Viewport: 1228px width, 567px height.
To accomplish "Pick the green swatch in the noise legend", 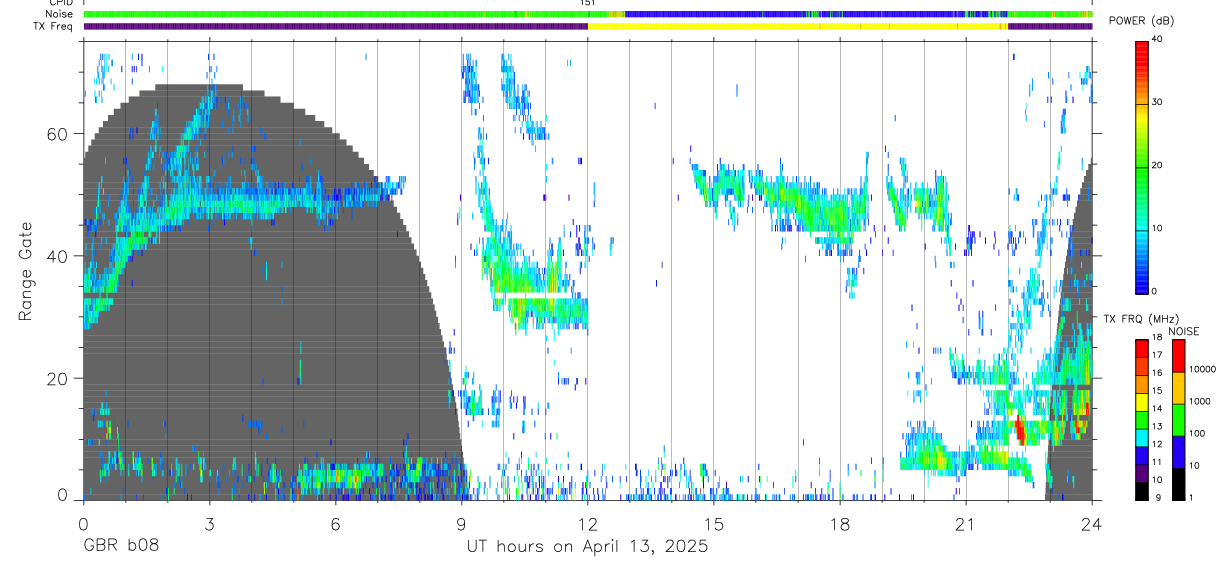I will click(1178, 419).
